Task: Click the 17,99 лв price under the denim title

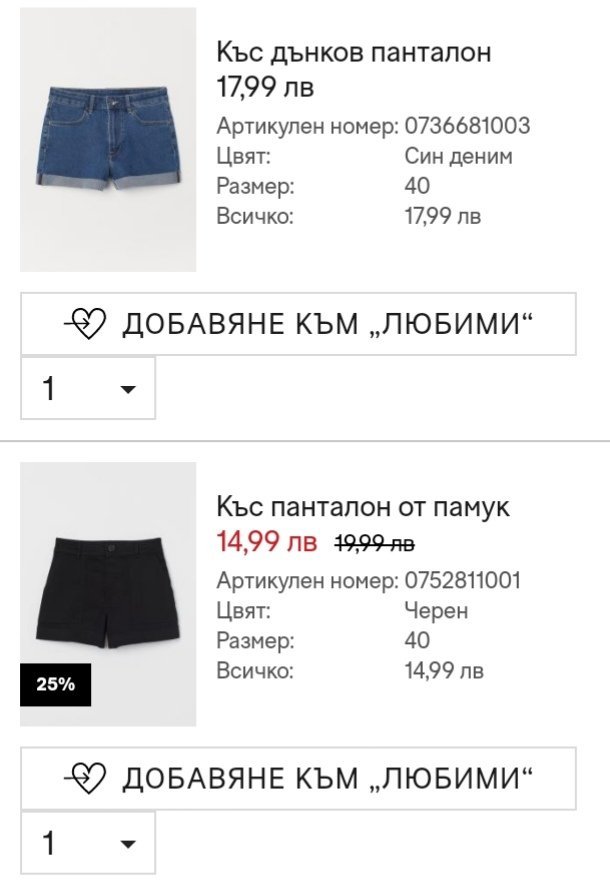Action: pos(265,88)
